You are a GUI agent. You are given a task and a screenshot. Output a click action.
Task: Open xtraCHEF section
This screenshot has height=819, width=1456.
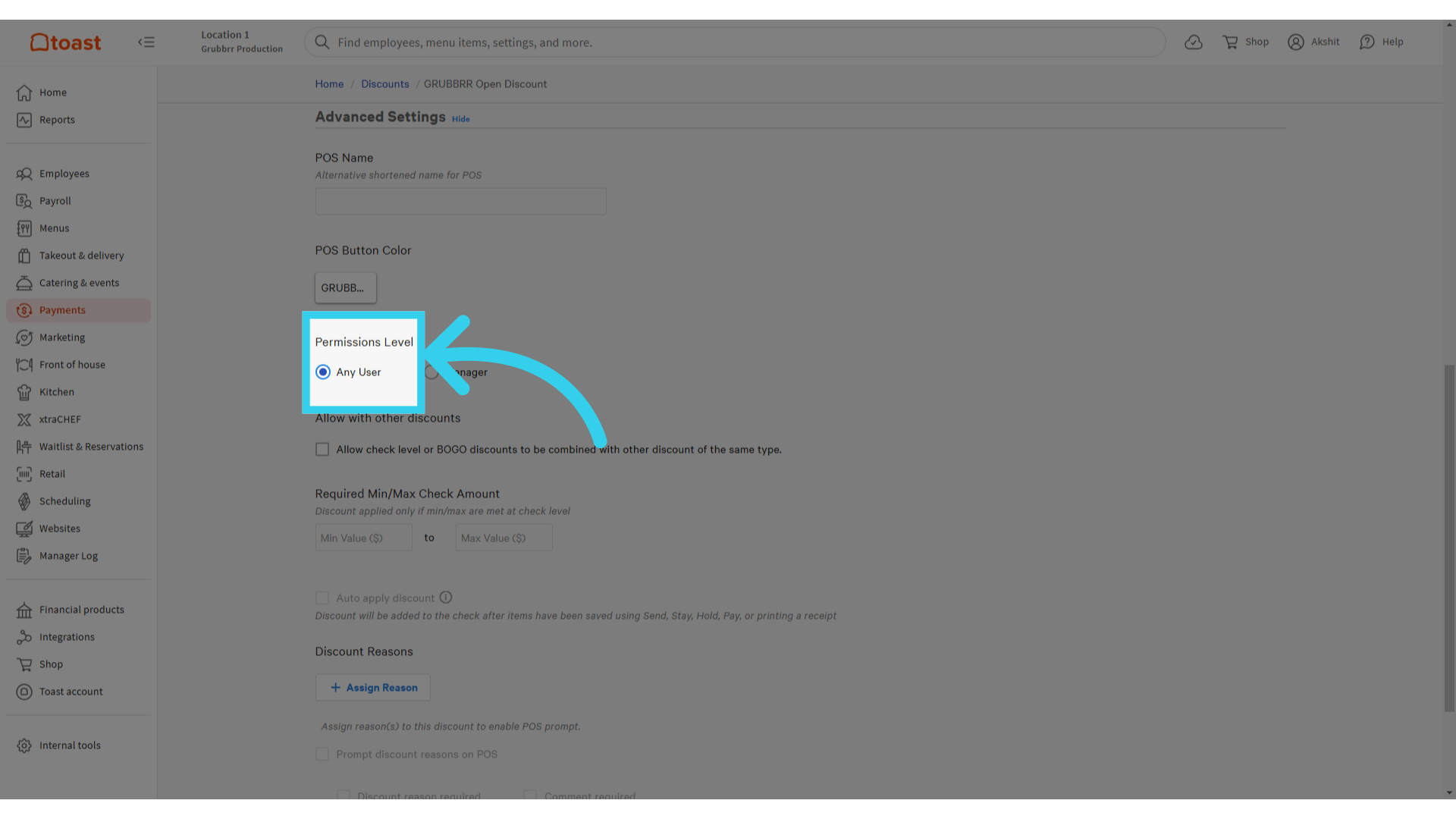pos(78,419)
